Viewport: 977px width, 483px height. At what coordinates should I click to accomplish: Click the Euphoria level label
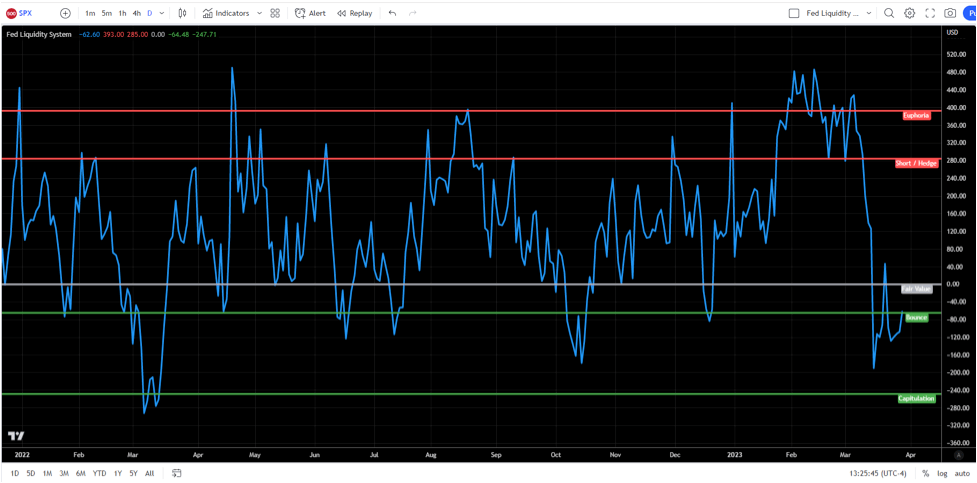916,115
